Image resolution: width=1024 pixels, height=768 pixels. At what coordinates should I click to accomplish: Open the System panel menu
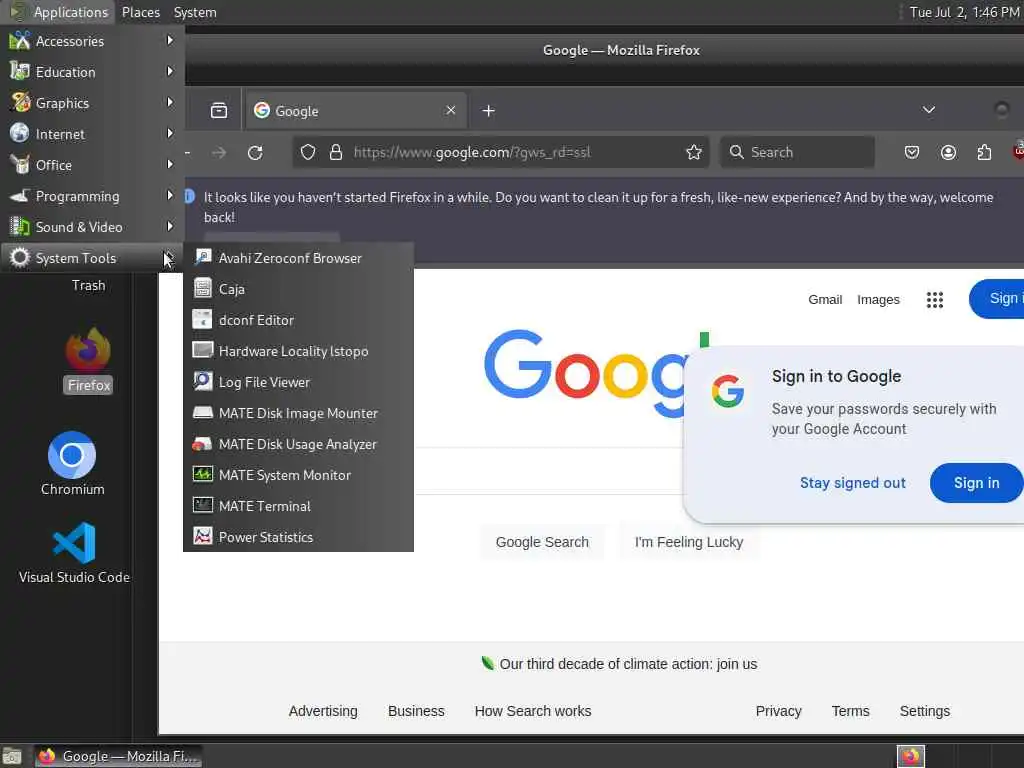click(195, 12)
